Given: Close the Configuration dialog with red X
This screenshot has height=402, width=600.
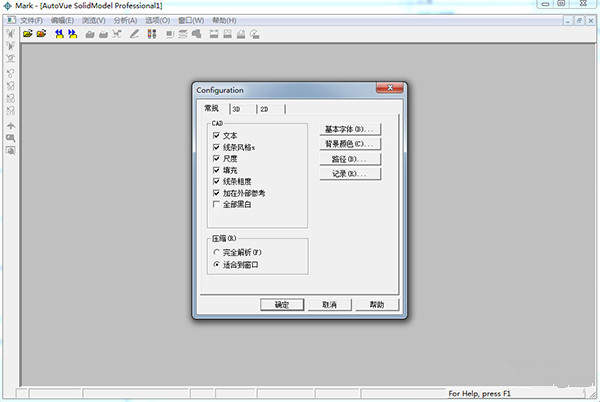Looking at the screenshot, I should [x=390, y=88].
